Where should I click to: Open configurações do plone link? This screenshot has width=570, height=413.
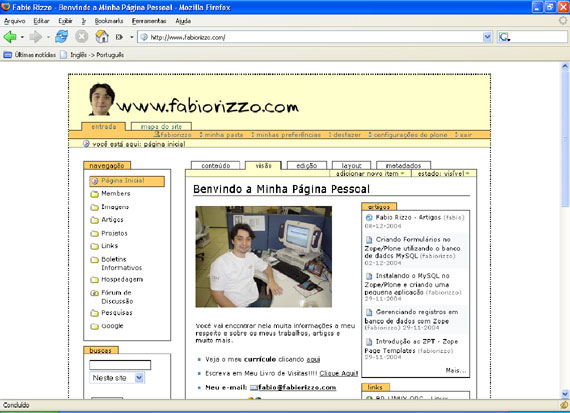click(x=408, y=135)
